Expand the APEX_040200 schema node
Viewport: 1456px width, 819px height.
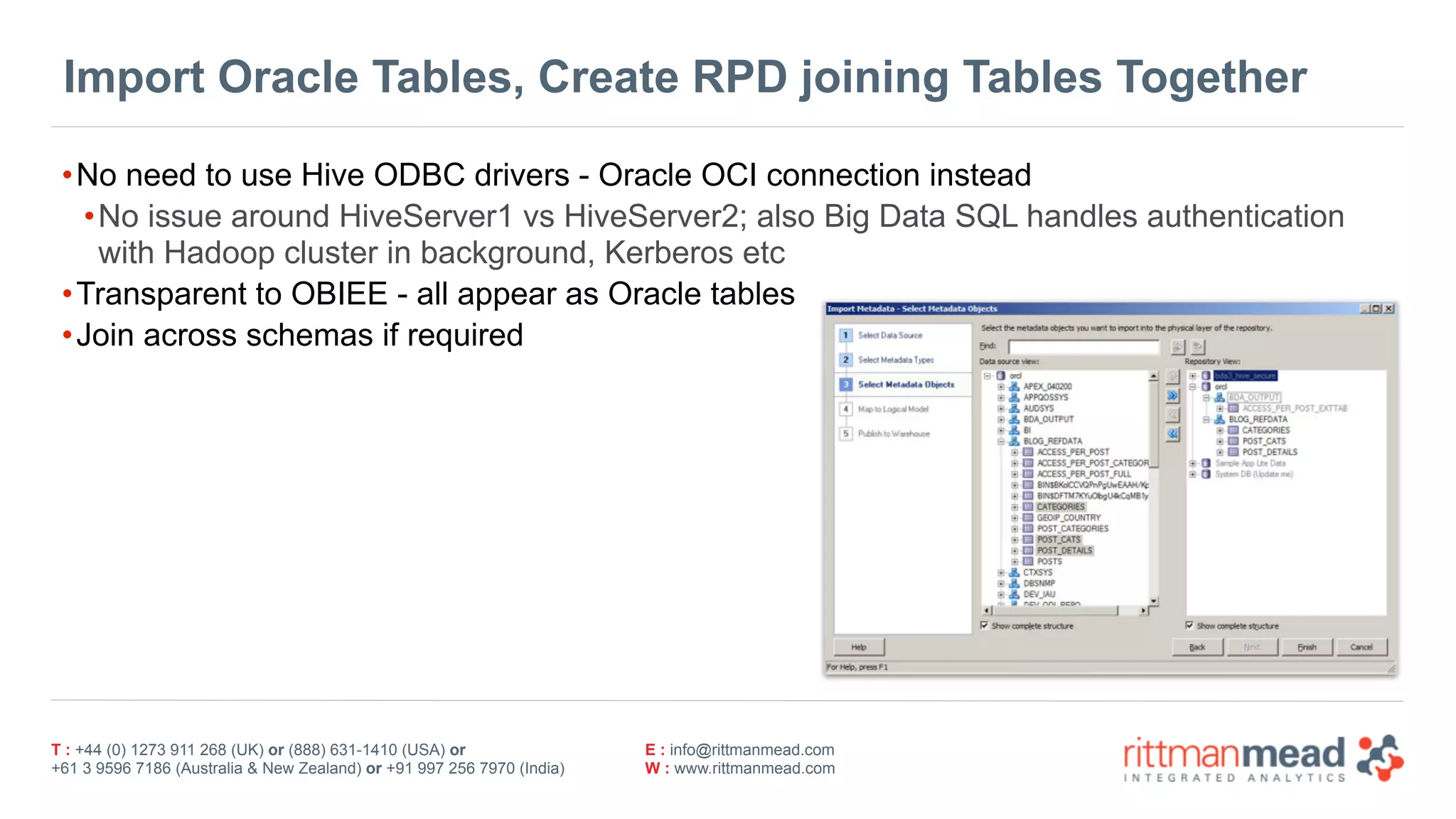[1001, 387]
